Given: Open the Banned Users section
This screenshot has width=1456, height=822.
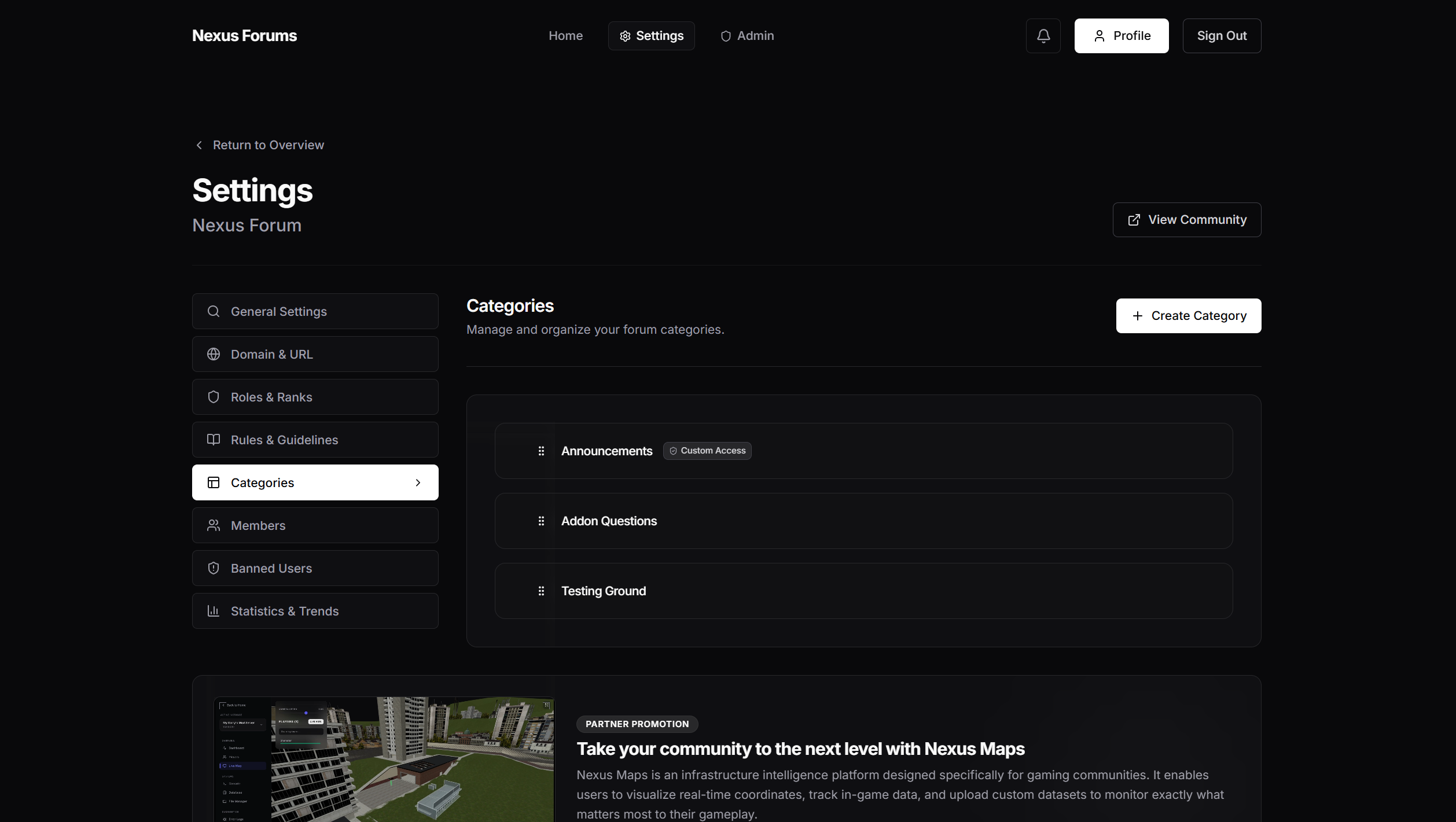Looking at the screenshot, I should click(x=315, y=568).
